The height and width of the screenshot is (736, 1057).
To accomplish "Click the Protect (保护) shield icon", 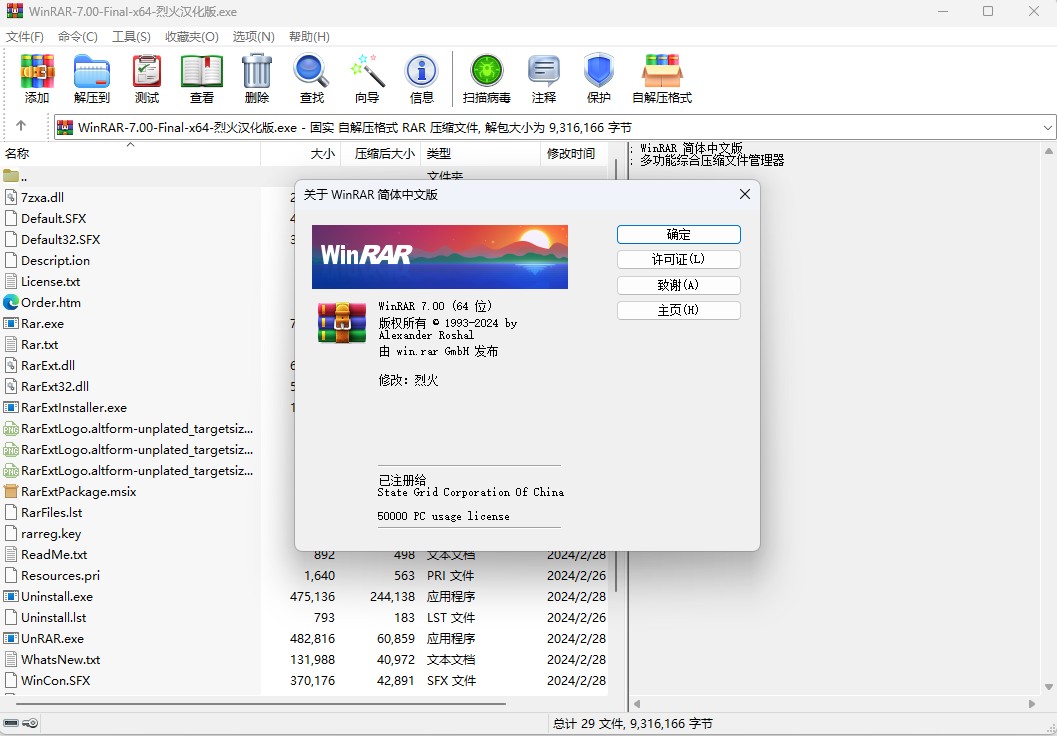I will point(599,78).
